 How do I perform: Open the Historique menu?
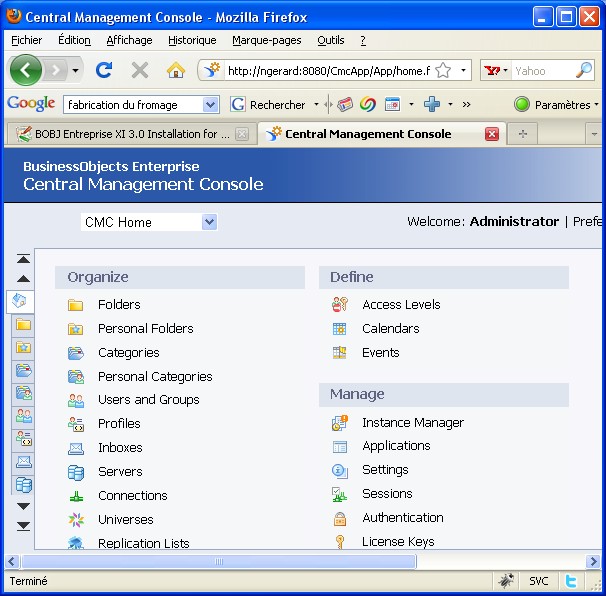pyautogui.click(x=192, y=40)
